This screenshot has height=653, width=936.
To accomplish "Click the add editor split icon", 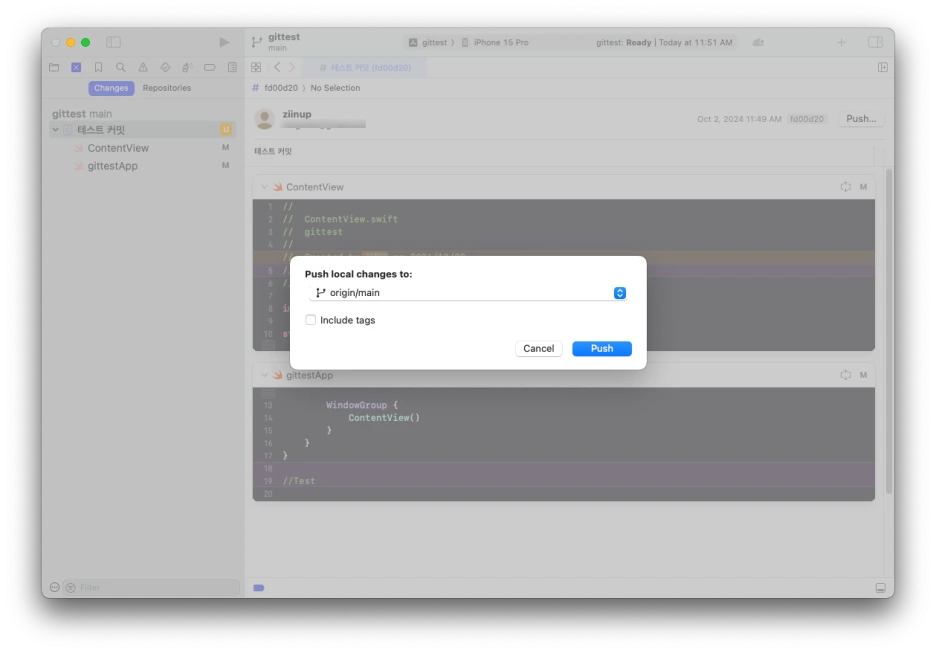I will coord(882,67).
